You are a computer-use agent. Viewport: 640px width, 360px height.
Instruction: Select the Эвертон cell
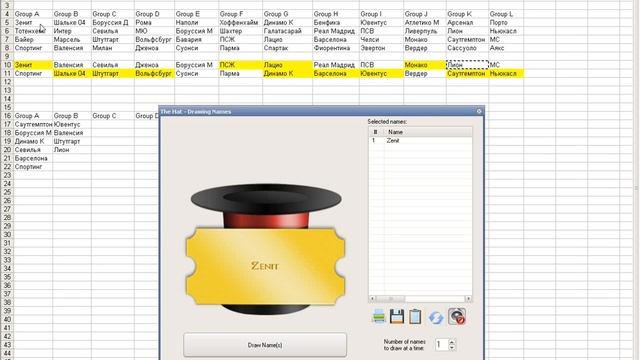pos(381,48)
